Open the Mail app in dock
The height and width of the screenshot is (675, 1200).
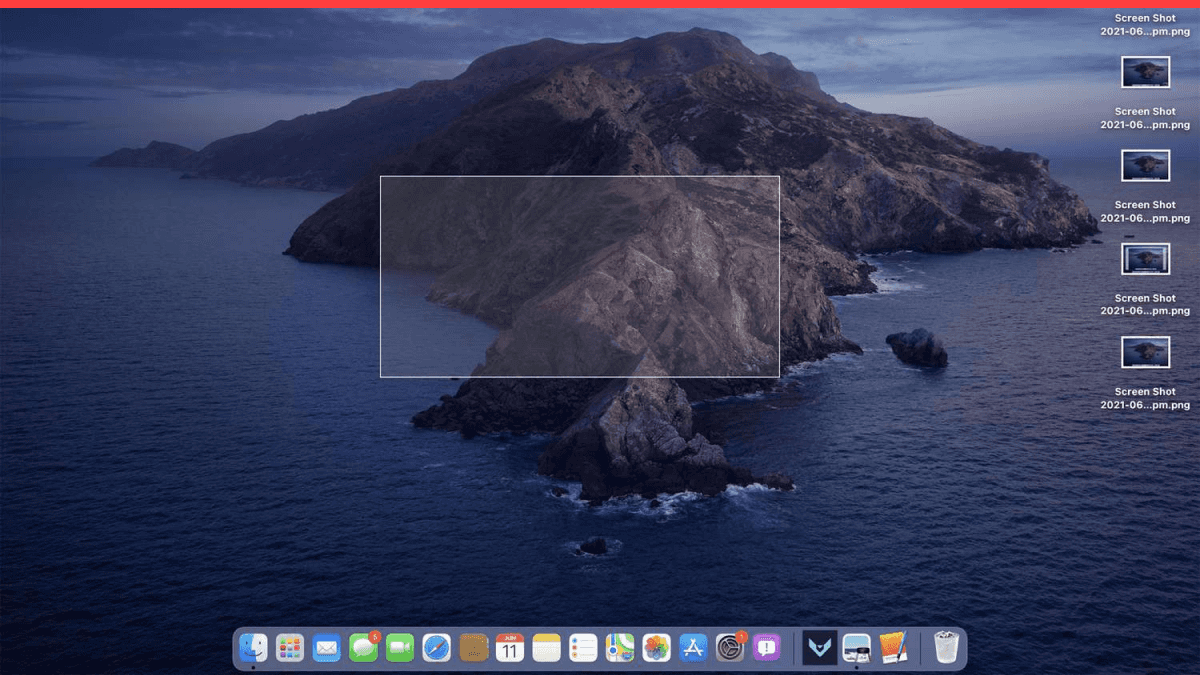click(x=326, y=648)
